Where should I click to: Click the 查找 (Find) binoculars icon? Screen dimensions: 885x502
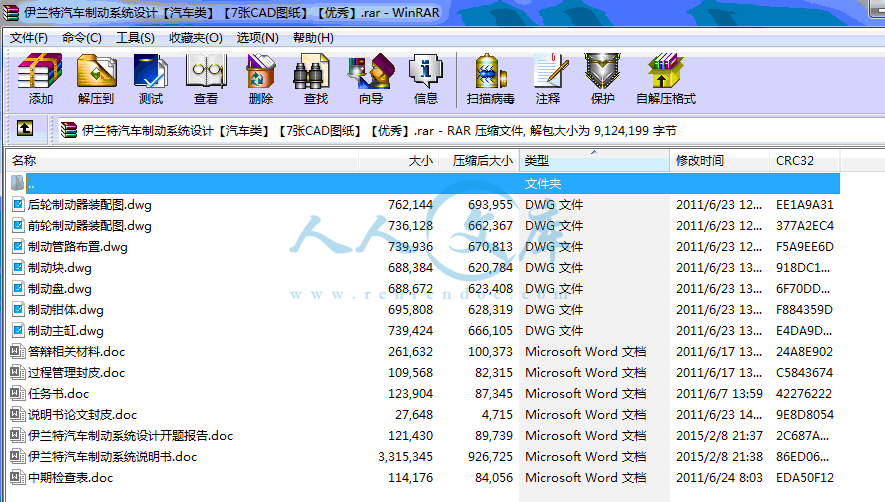click(311, 71)
